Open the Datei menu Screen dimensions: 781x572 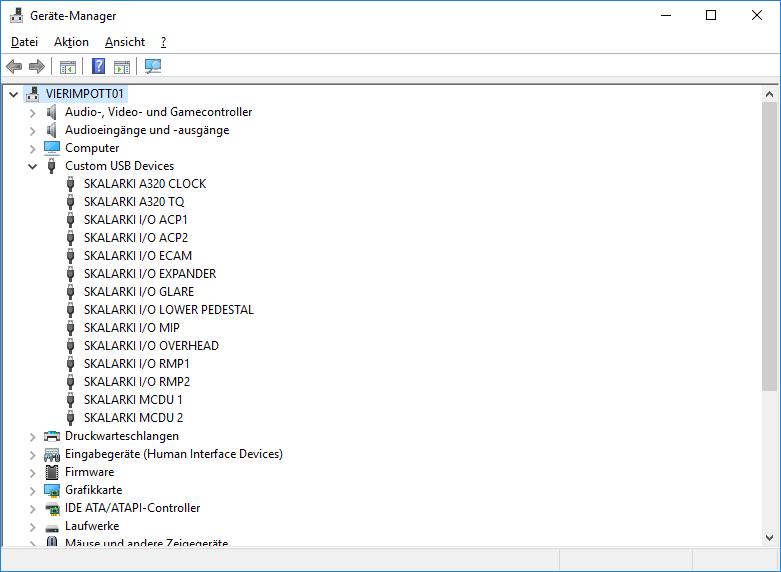coord(24,42)
